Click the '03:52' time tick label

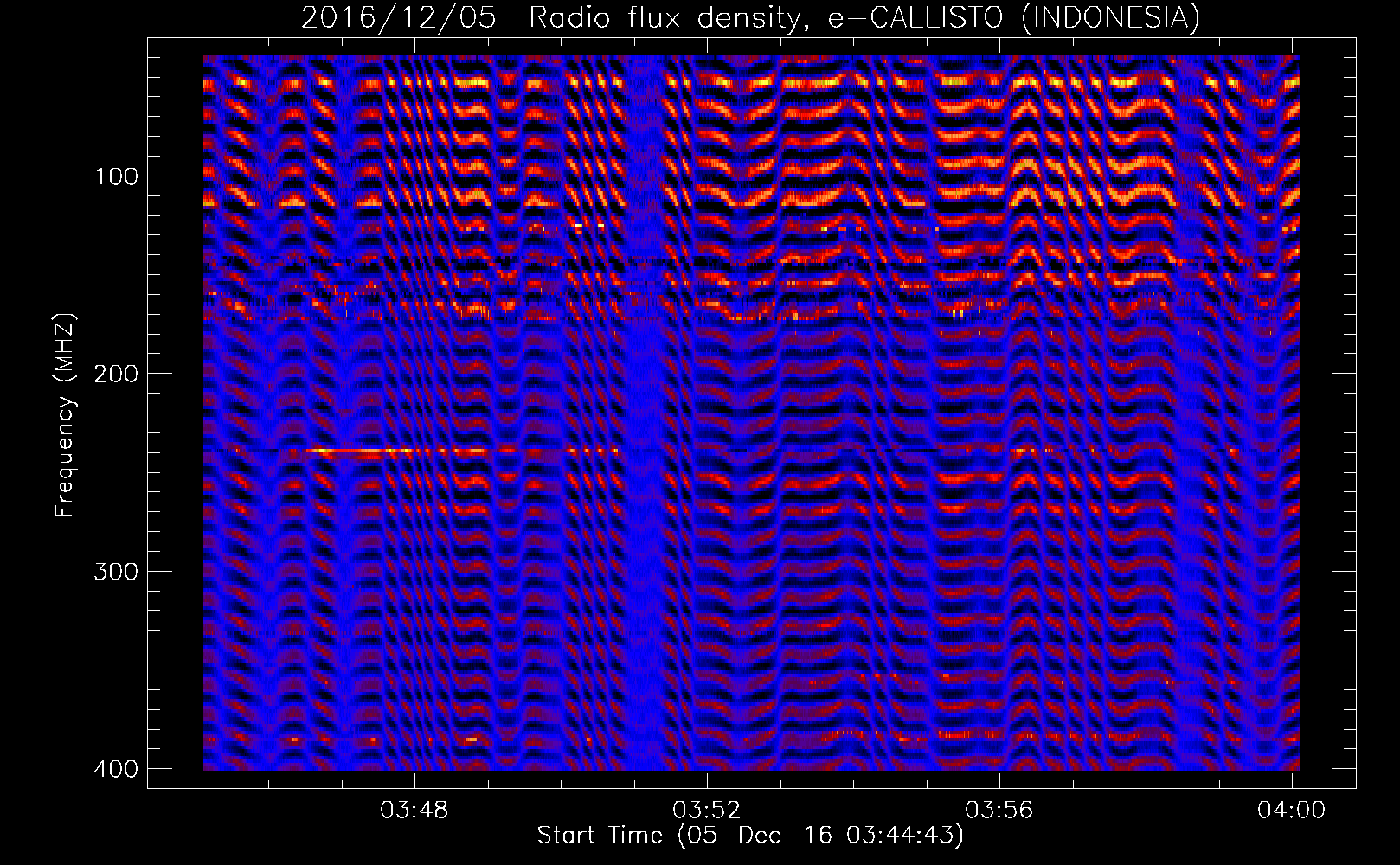point(707,811)
